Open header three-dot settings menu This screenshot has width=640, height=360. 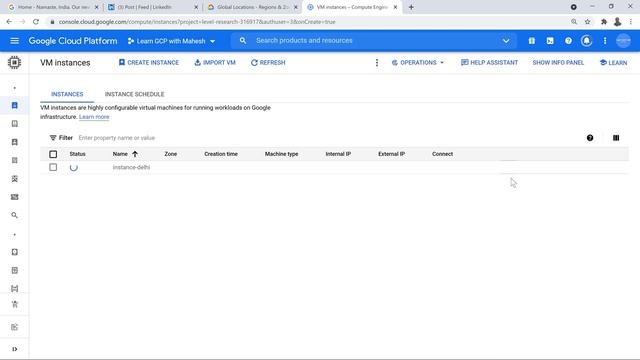[x=605, y=41]
